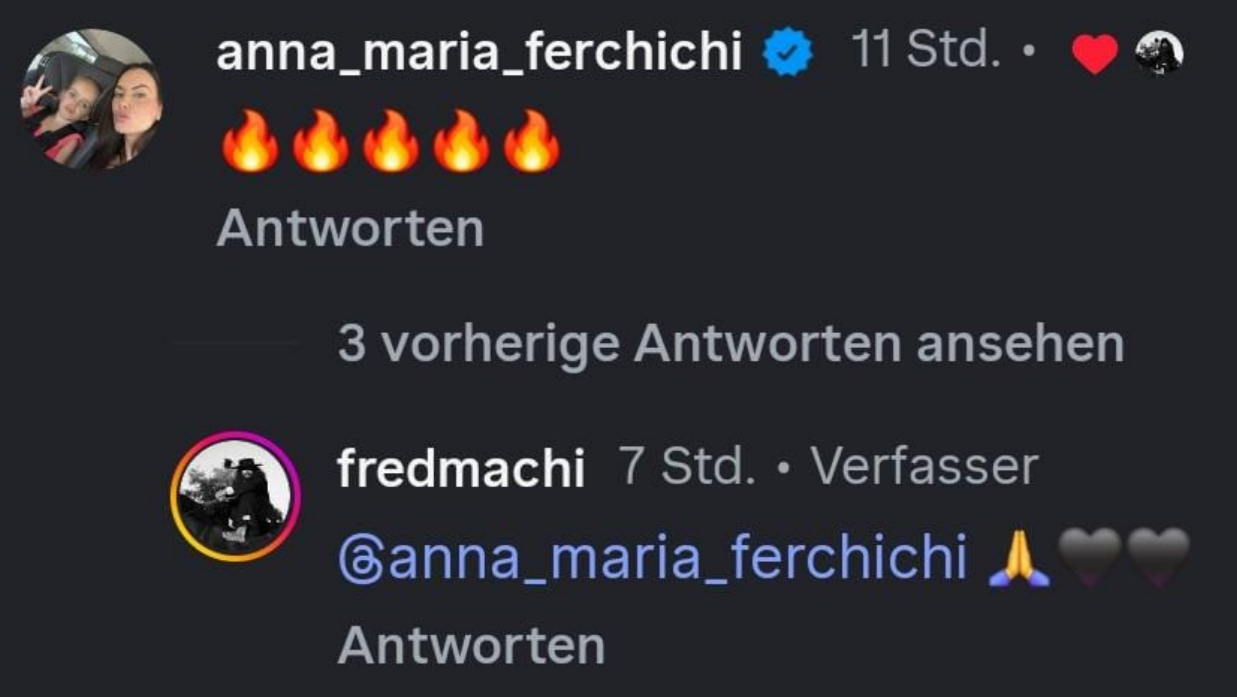
Task: Click the last black heart emoji in reply
Action: click(x=1158, y=558)
